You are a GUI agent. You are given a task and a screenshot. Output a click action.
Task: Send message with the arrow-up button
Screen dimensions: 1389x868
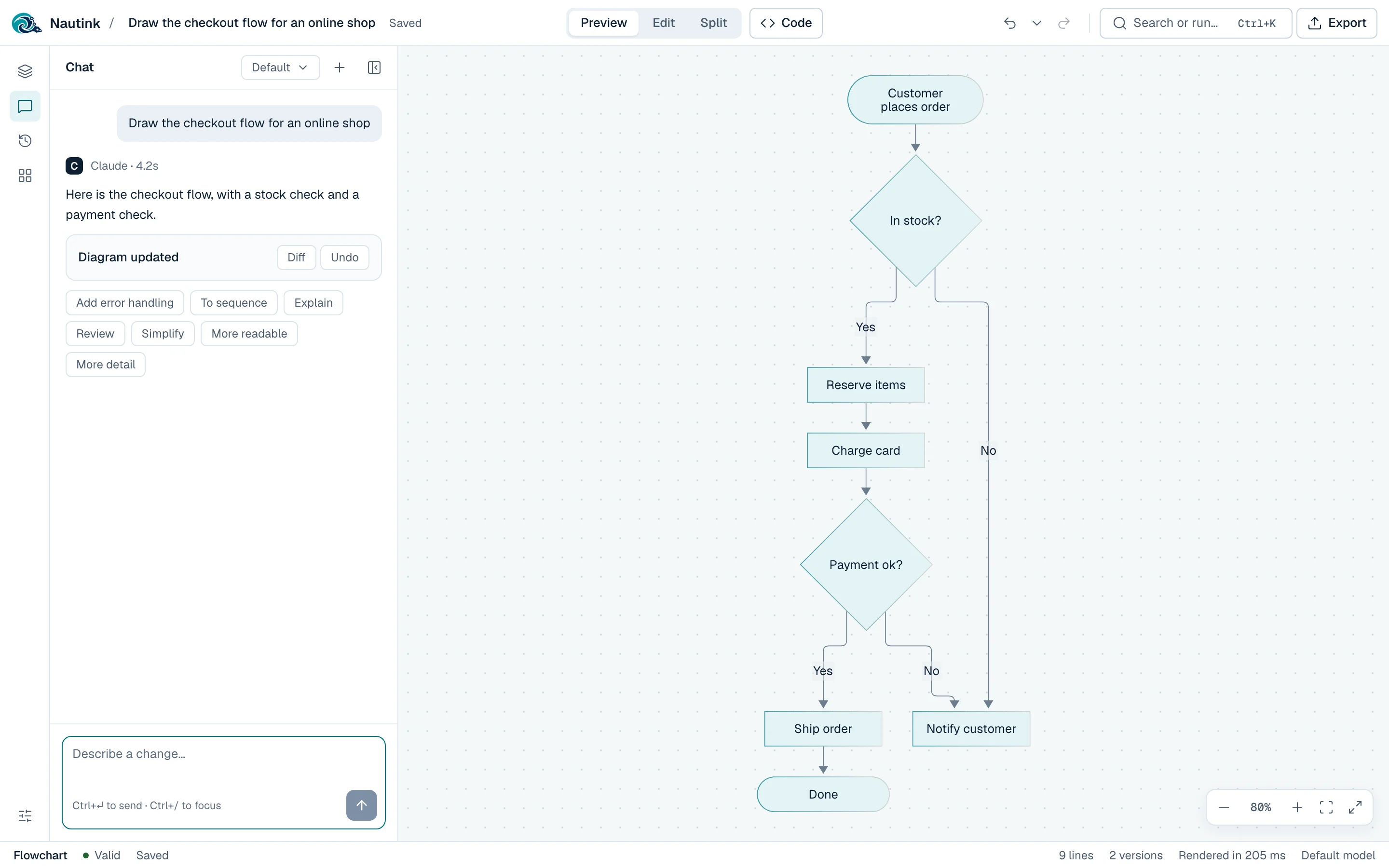(362, 805)
